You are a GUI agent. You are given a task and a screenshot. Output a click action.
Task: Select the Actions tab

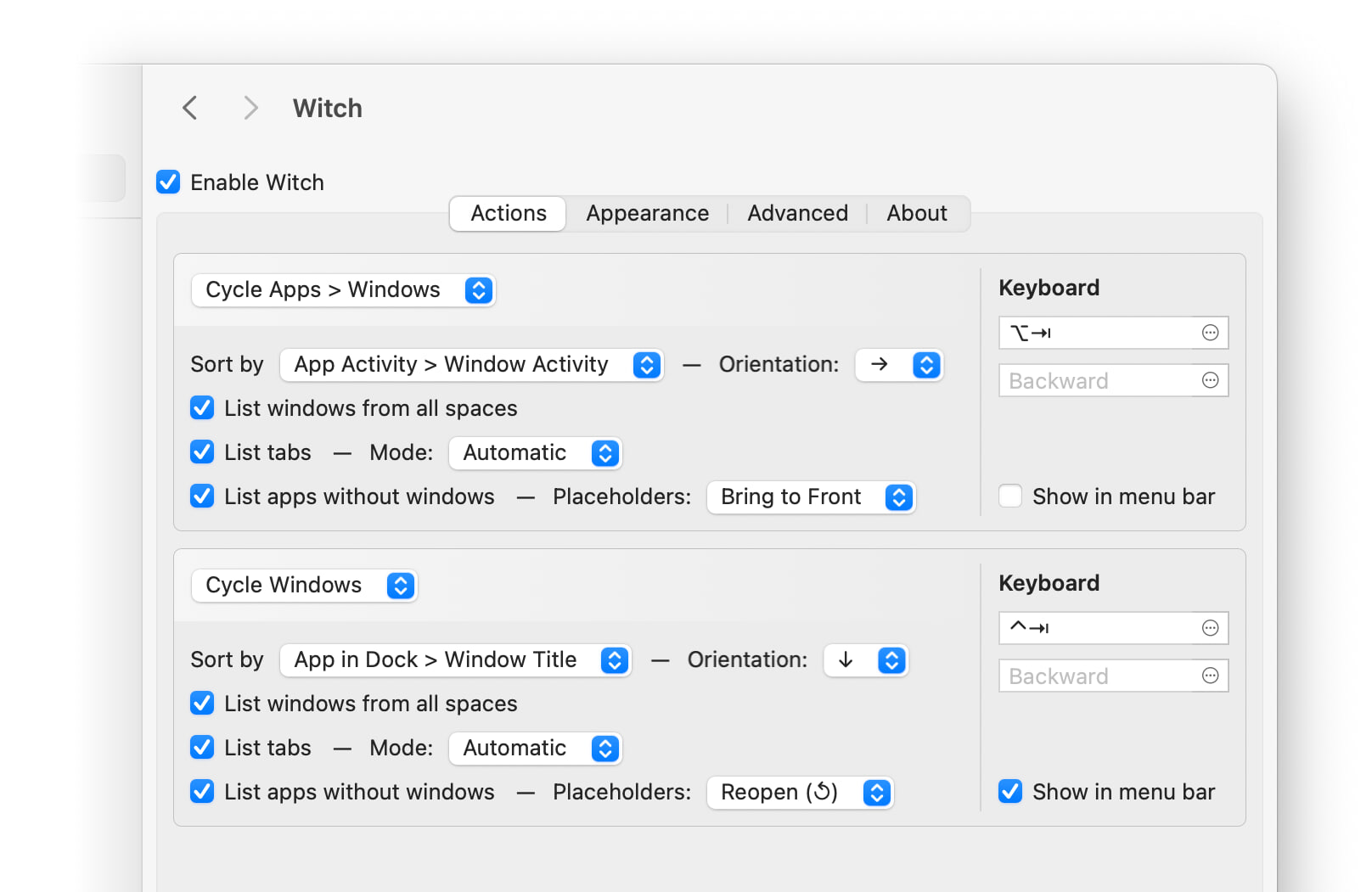[x=508, y=213]
